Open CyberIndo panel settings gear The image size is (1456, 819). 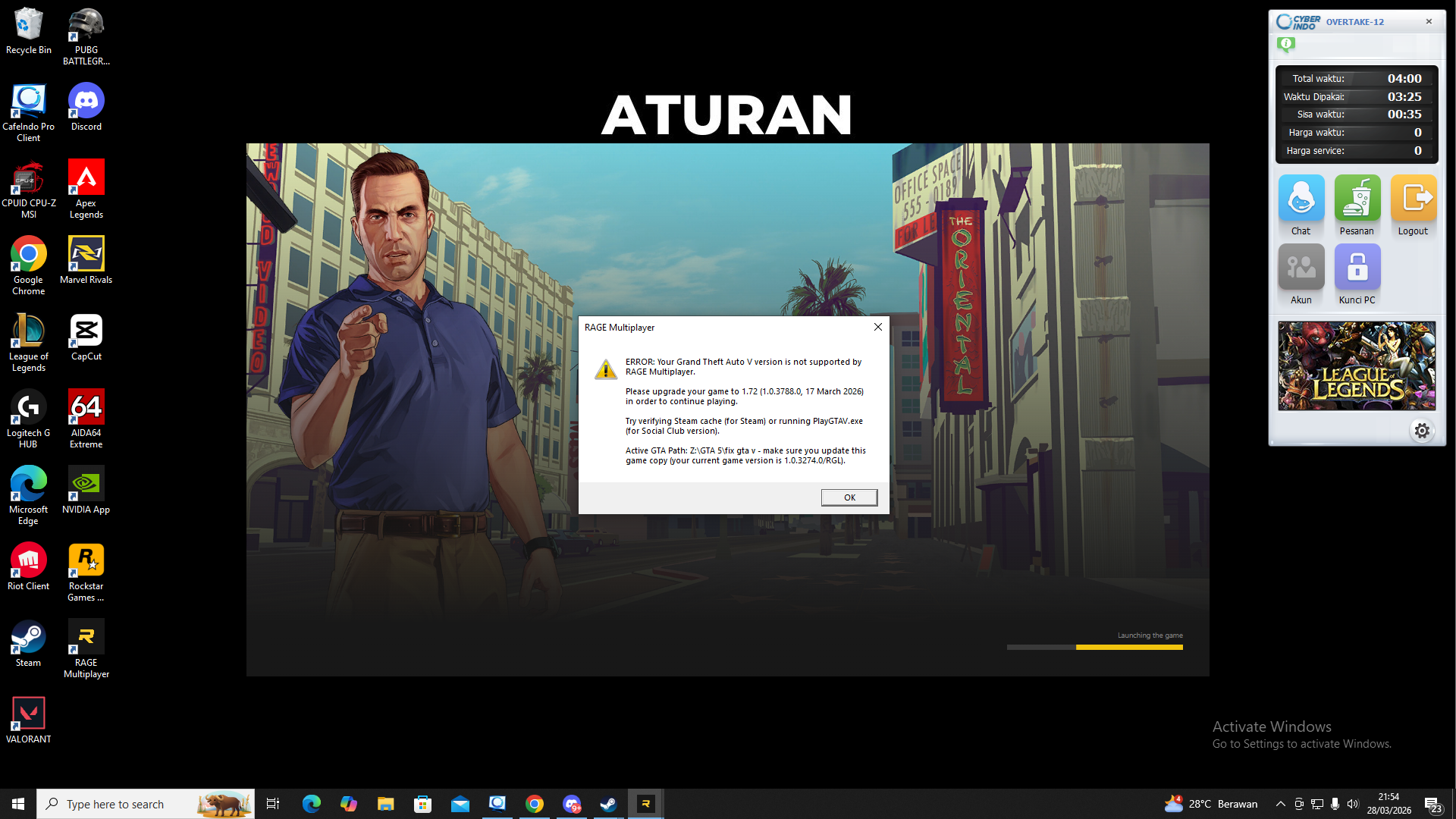(1422, 431)
